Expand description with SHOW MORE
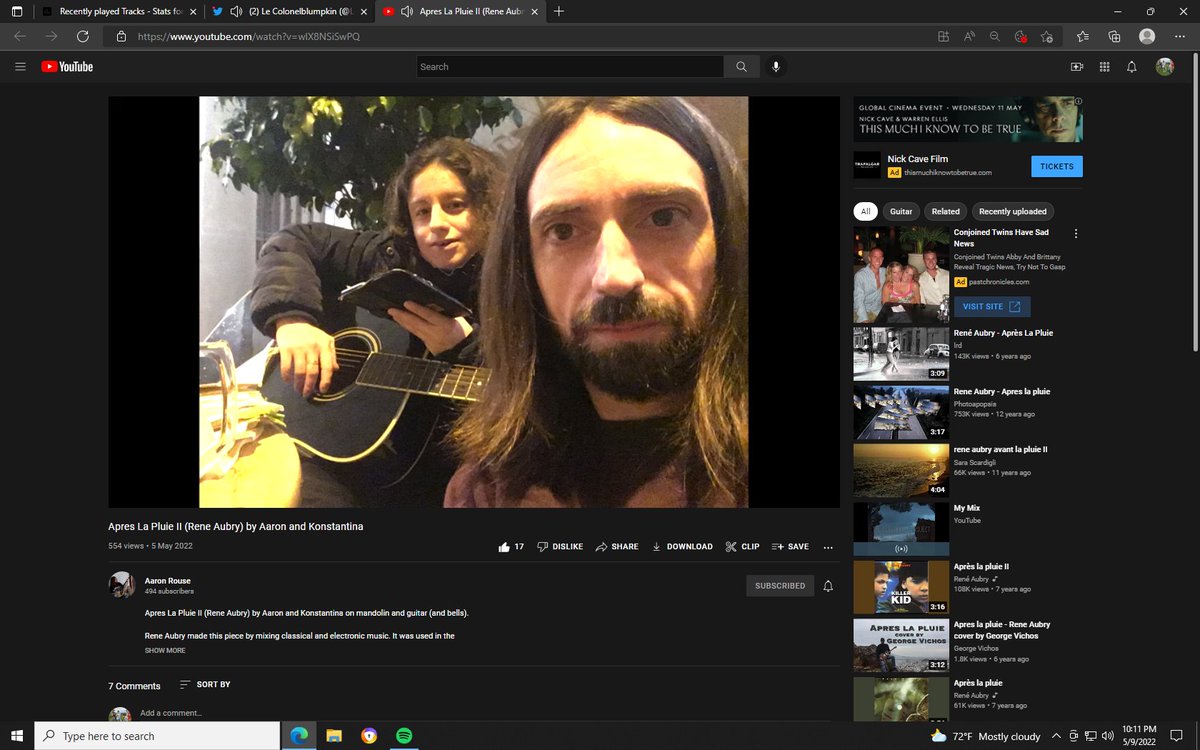This screenshot has width=1200, height=750. (165, 650)
